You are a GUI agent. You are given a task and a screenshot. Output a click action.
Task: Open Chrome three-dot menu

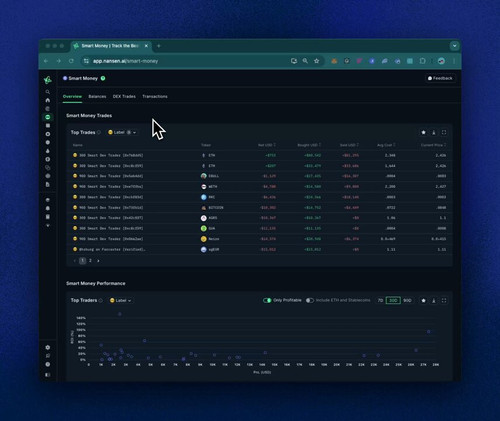(x=454, y=61)
